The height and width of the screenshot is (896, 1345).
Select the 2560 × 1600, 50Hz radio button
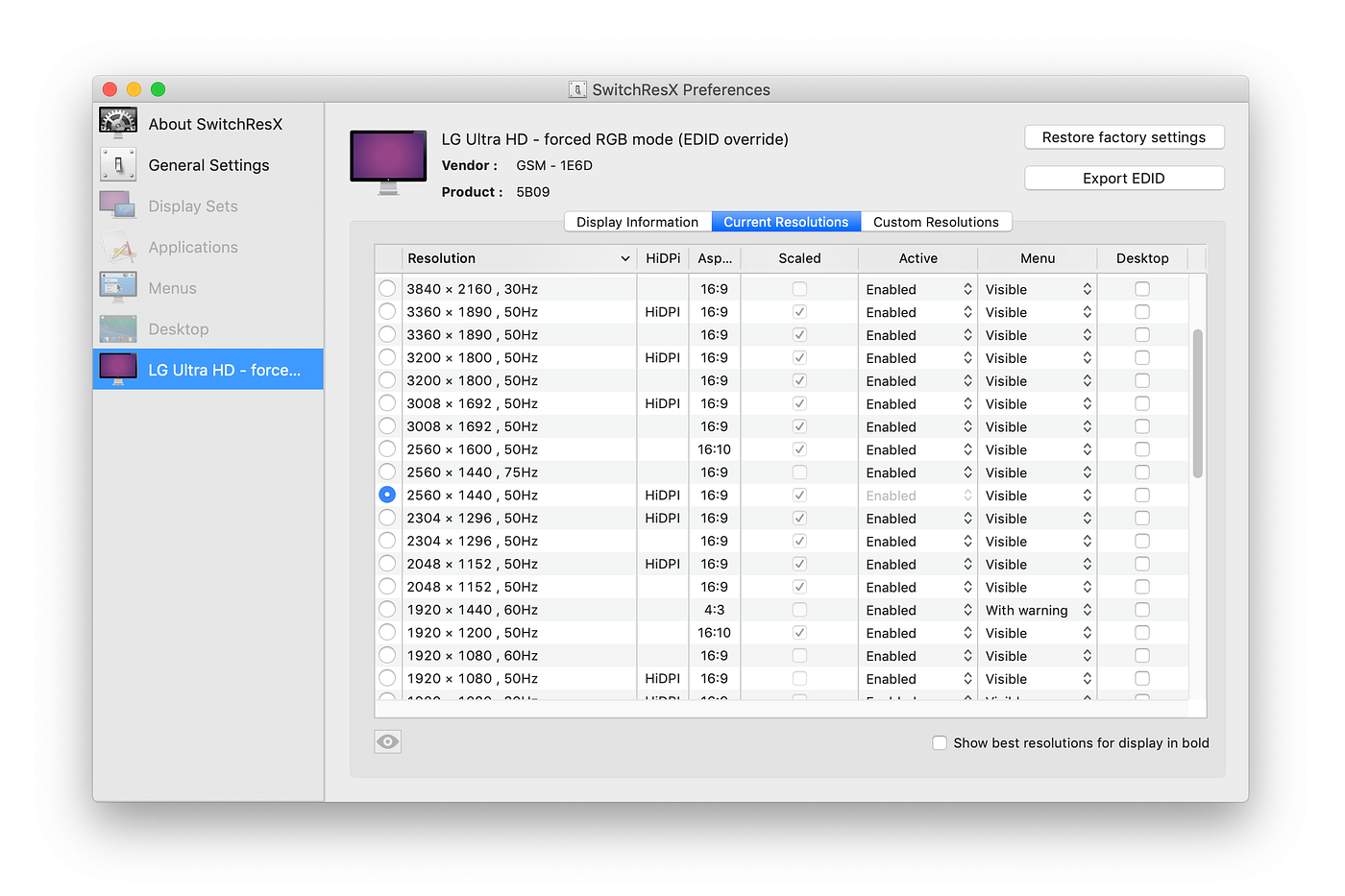pyautogui.click(x=387, y=448)
